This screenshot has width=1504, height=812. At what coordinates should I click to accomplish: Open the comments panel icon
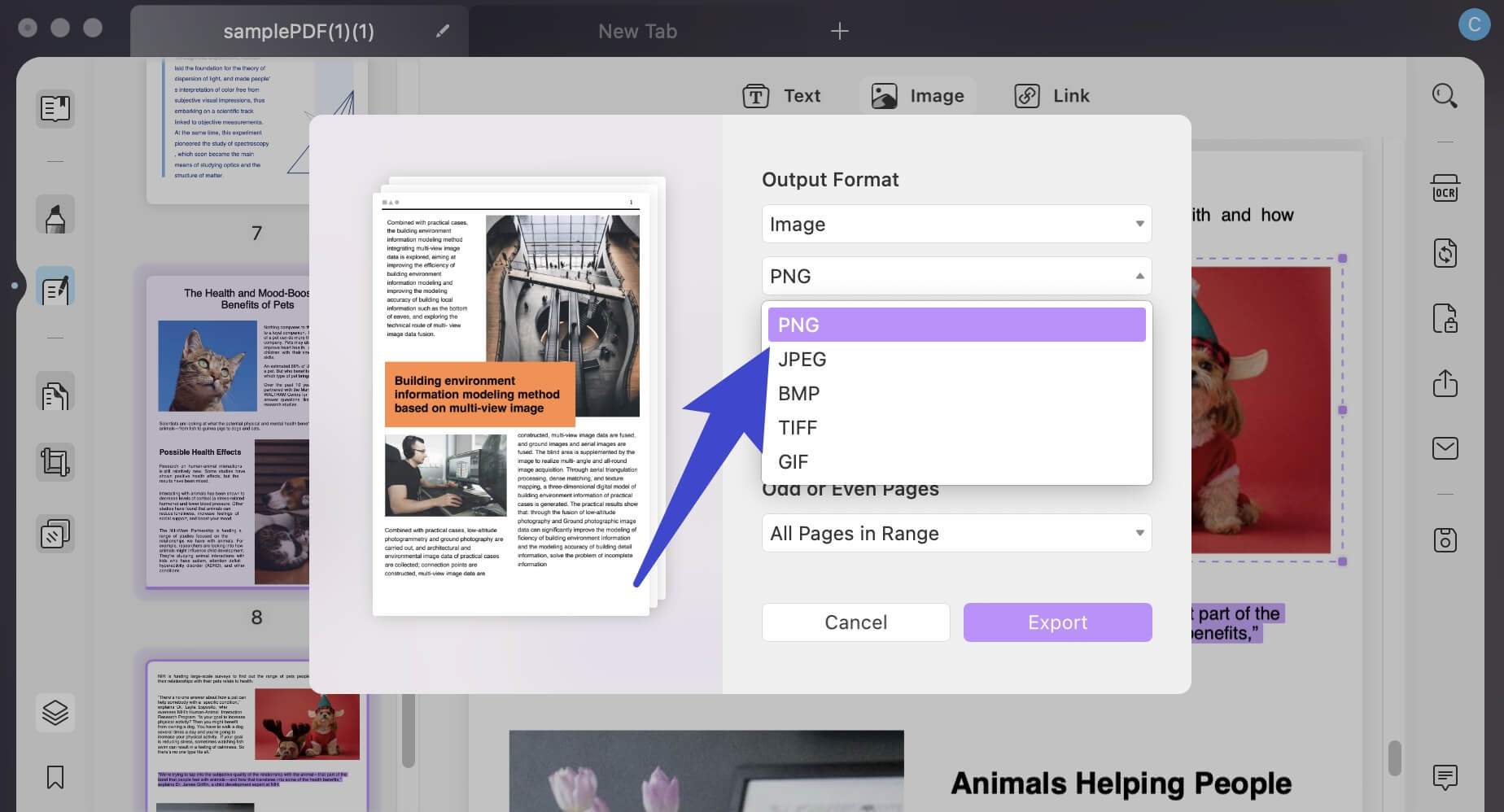point(1446,779)
